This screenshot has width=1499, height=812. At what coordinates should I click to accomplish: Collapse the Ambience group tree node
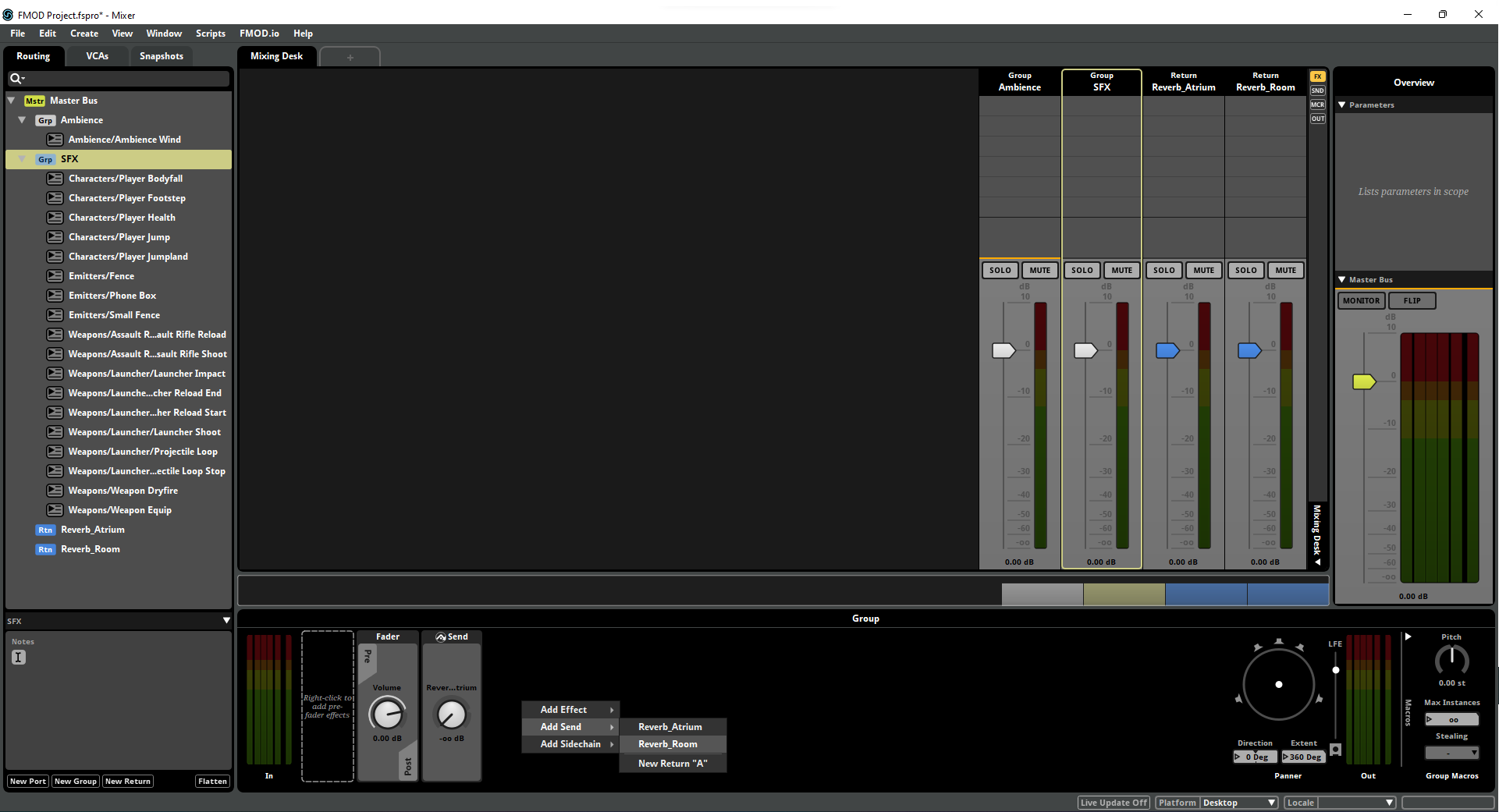[23, 120]
